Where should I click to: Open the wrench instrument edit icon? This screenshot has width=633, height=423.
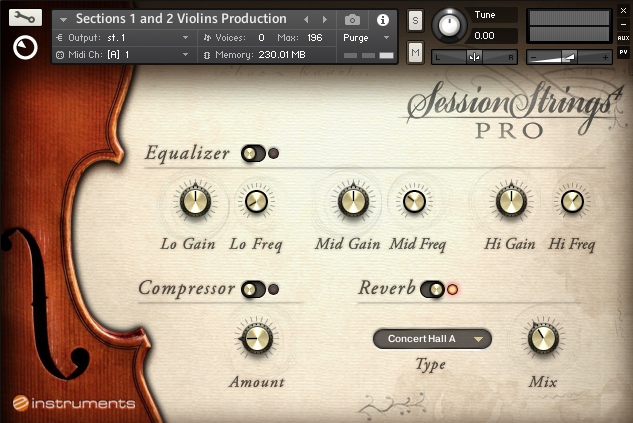25,17
